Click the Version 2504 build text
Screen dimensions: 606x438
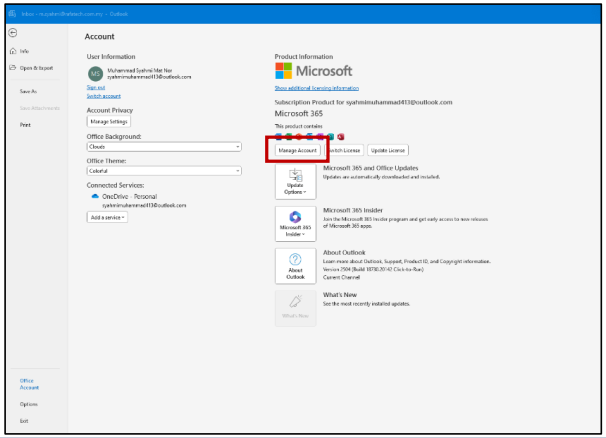pos(373,269)
